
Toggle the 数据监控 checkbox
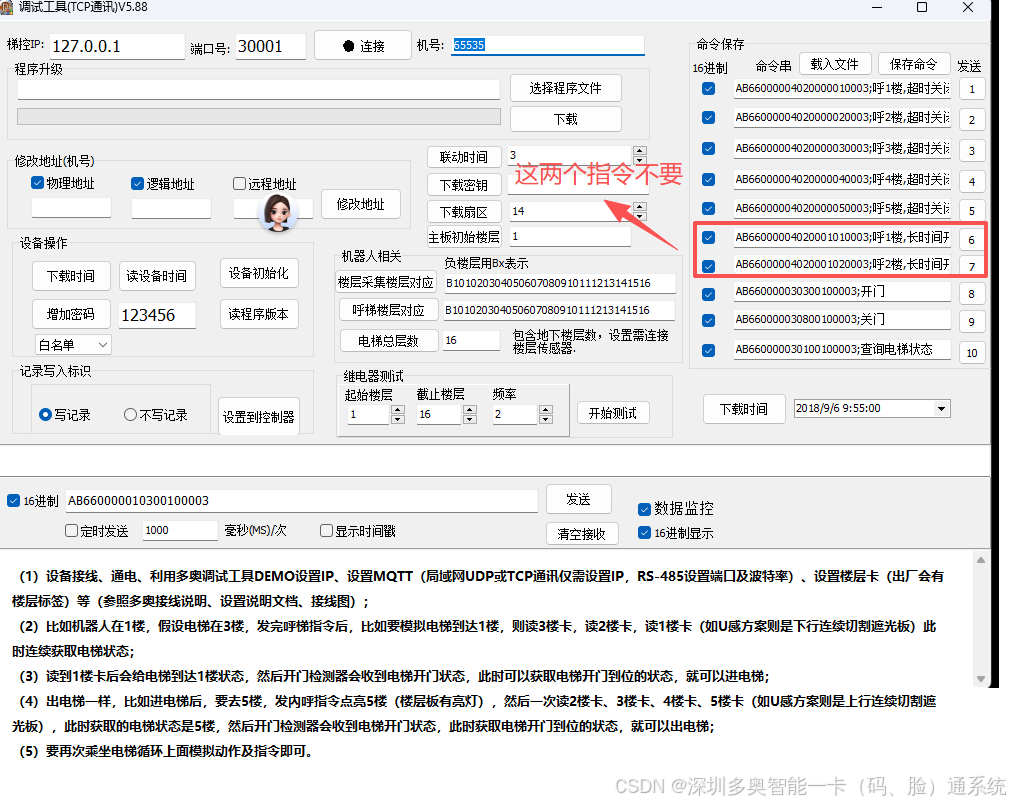(644, 509)
